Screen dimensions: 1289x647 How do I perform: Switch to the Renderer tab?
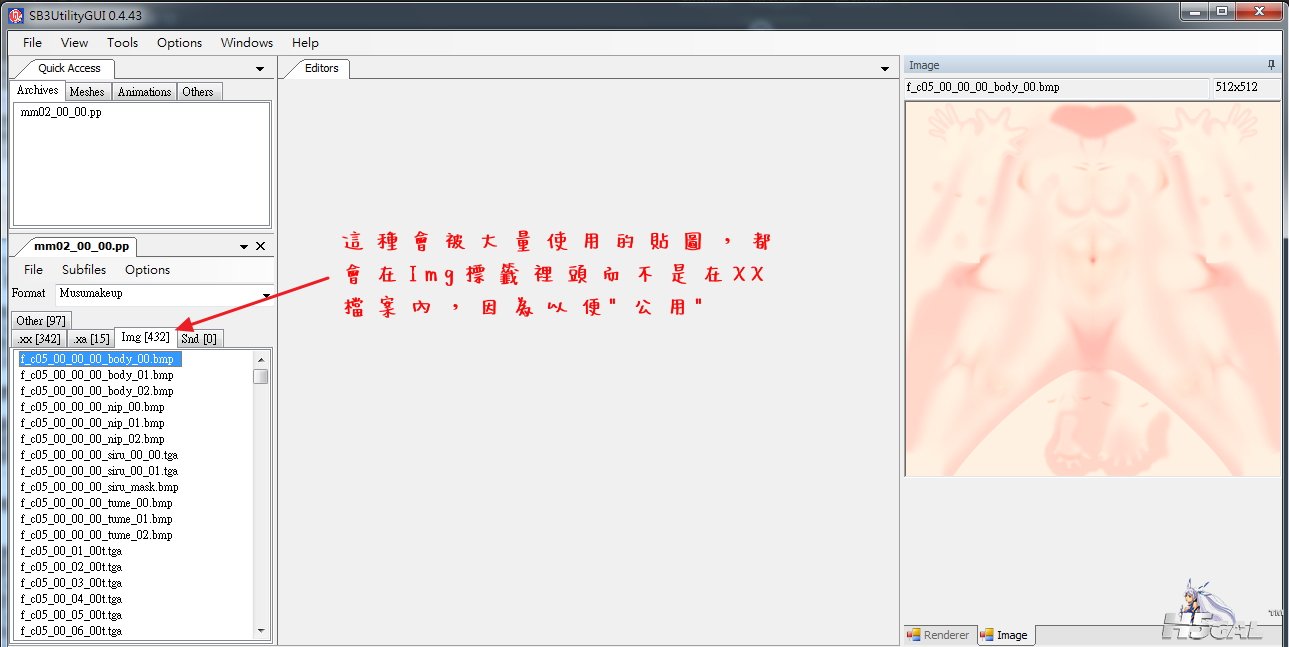(x=938, y=634)
